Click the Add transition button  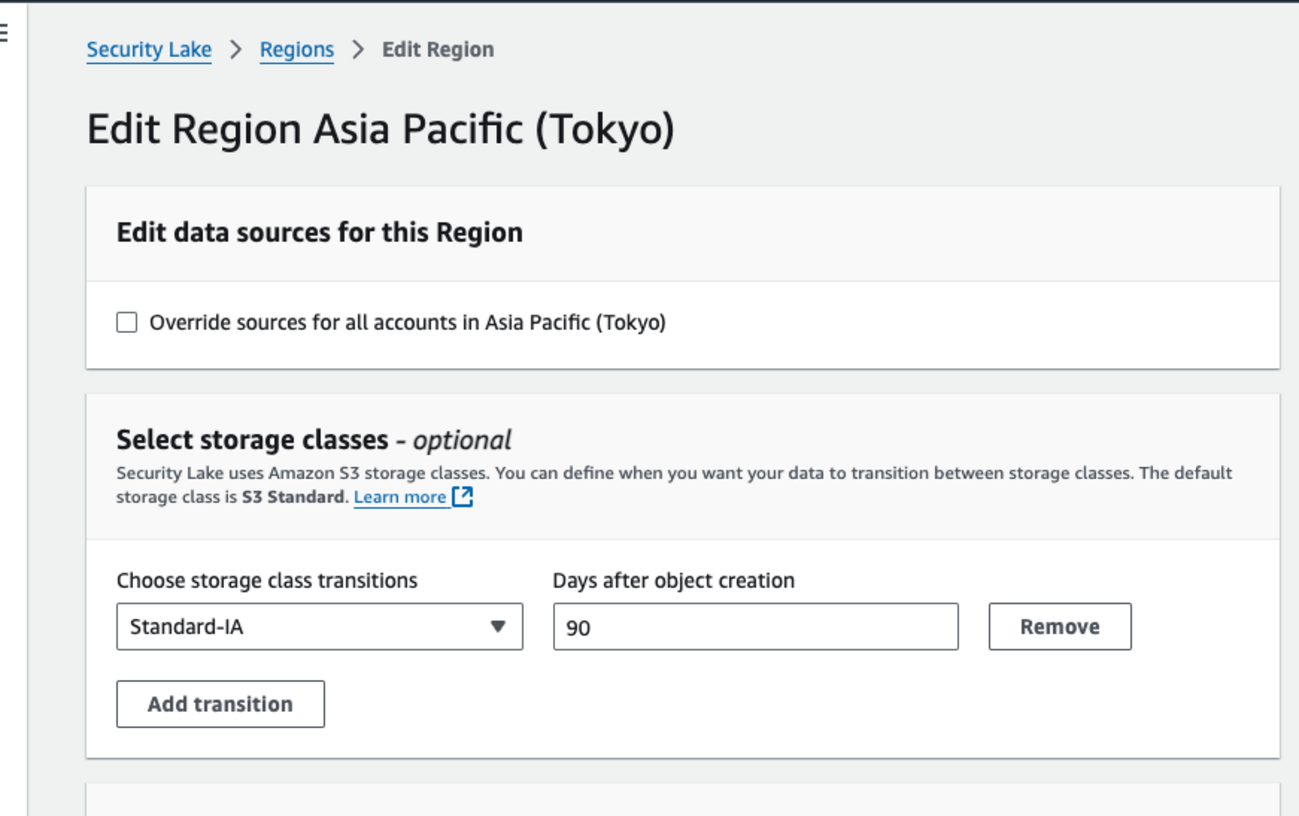(x=220, y=704)
